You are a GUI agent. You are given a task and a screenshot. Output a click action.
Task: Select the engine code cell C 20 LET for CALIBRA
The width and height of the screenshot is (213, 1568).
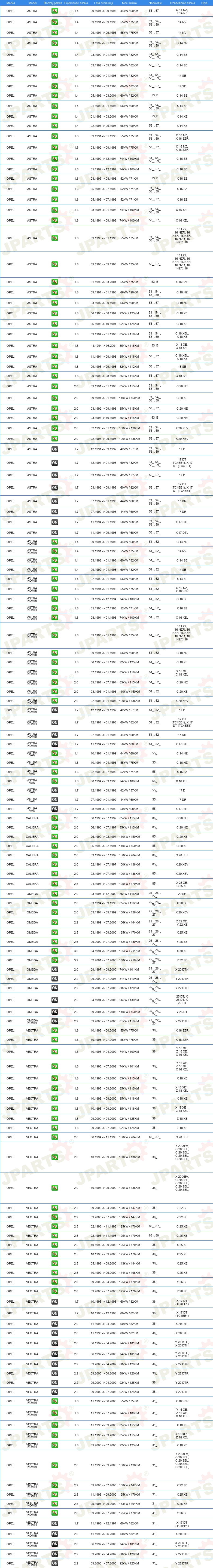[x=182, y=855]
